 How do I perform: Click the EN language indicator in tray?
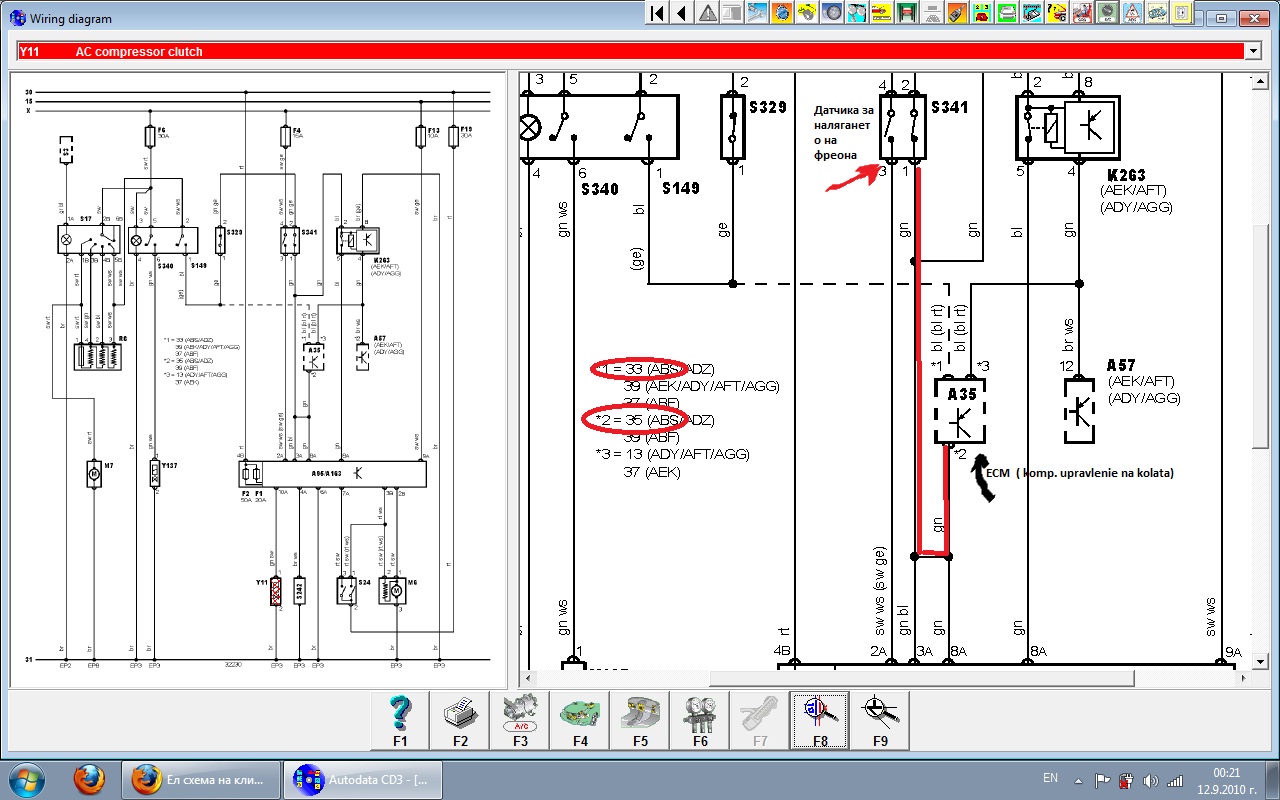point(1050,778)
